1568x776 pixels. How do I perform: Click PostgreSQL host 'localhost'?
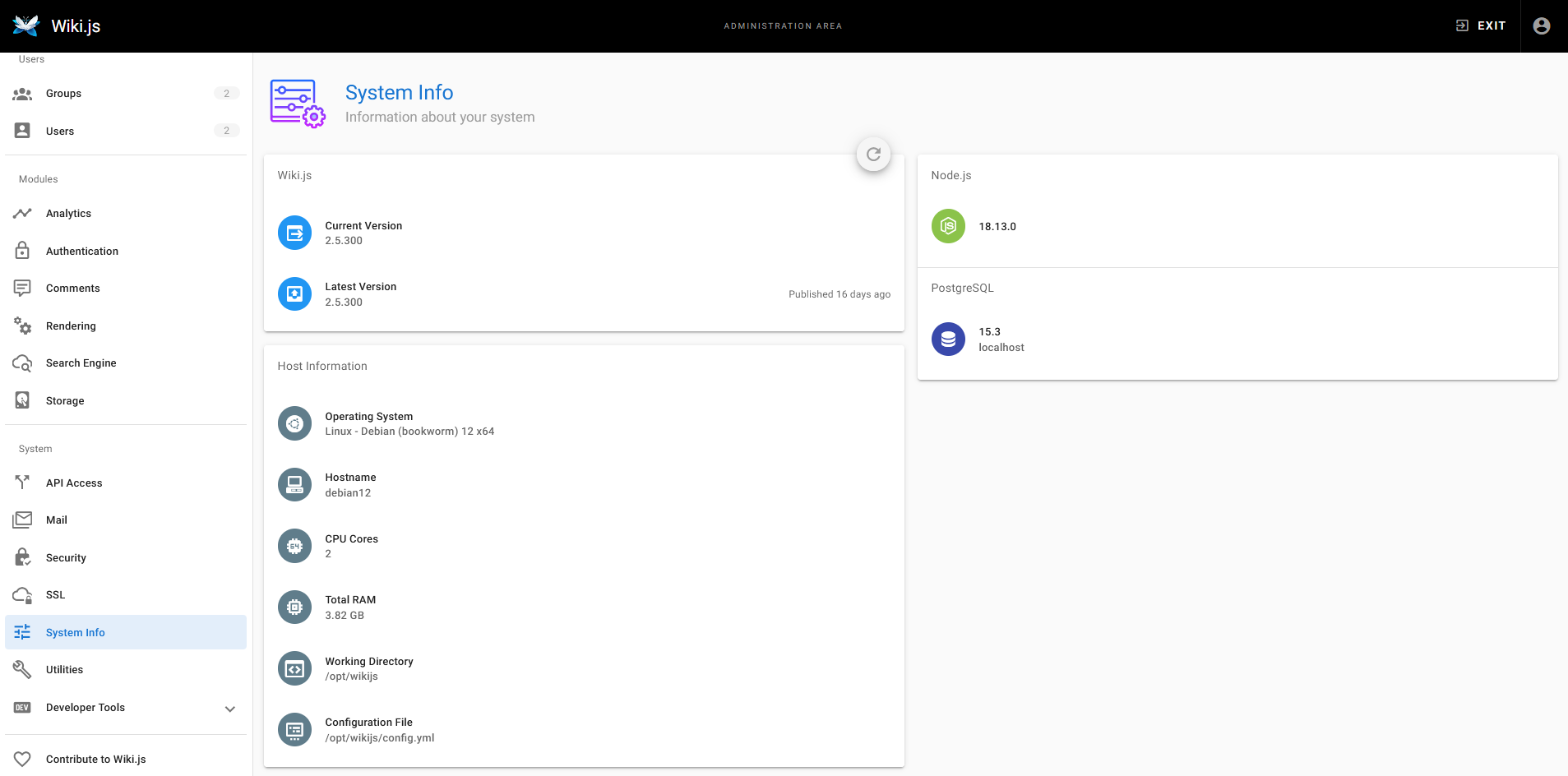[1001, 348]
